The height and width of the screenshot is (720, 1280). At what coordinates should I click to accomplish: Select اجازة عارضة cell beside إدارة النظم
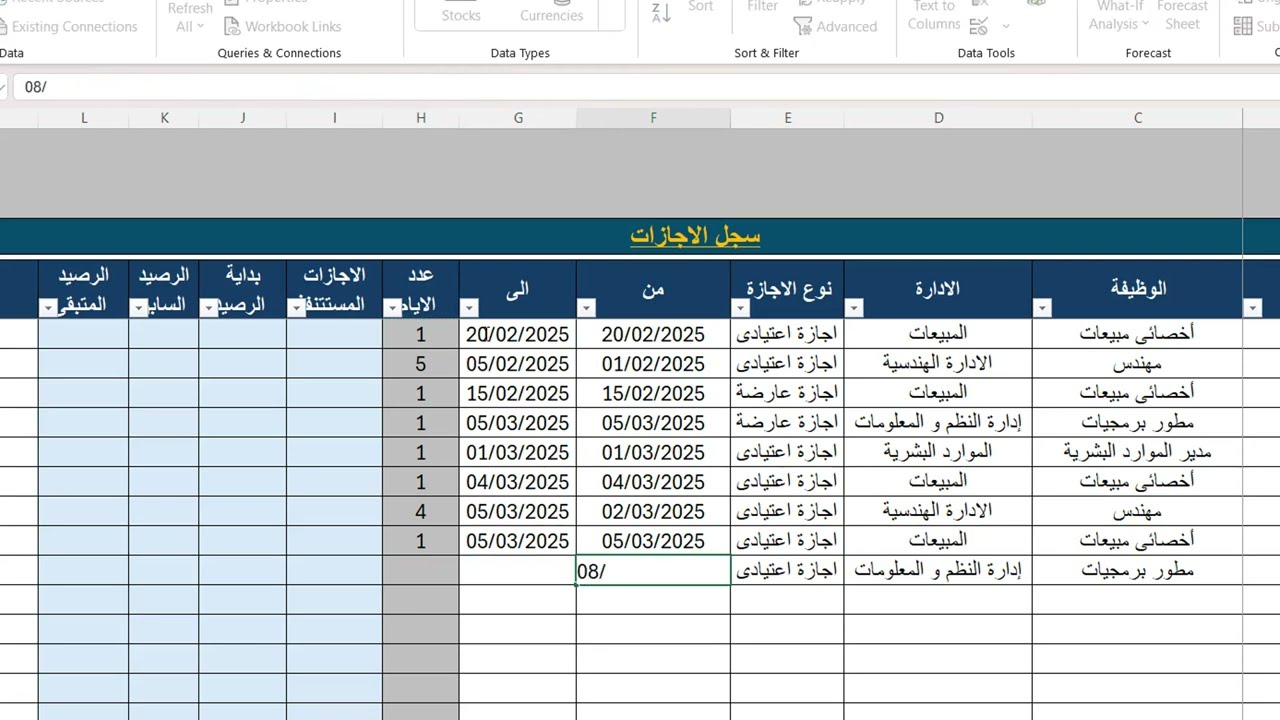click(x=787, y=423)
